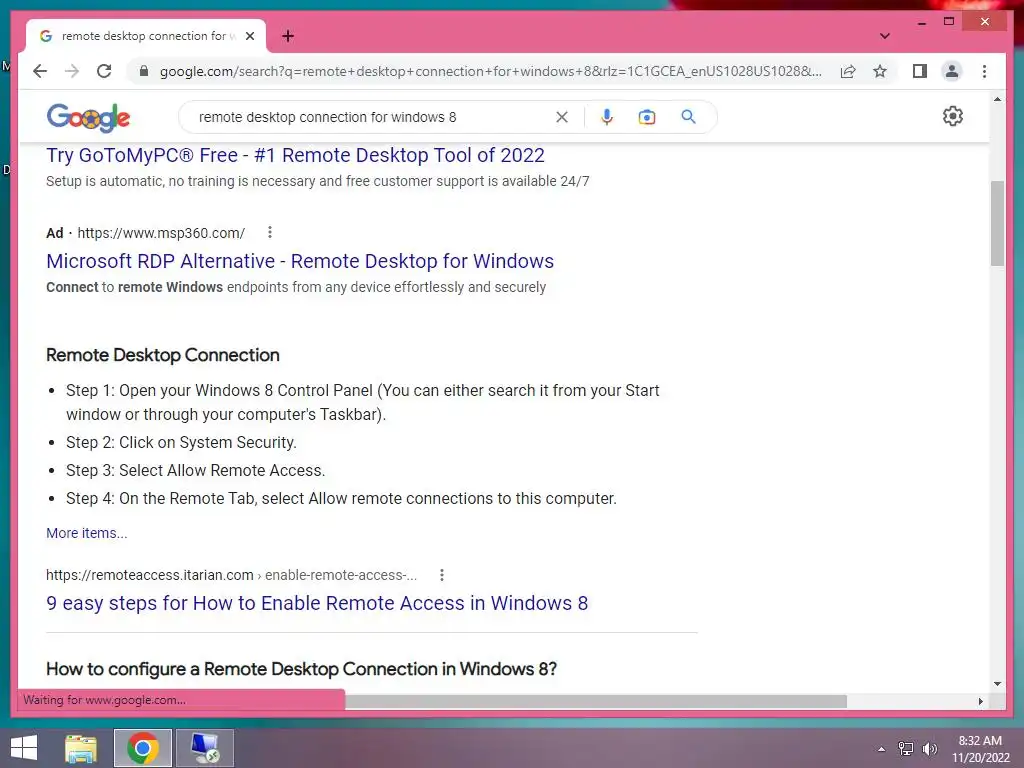1024x768 pixels.
Task: Reload the current page
Action: 104,71
